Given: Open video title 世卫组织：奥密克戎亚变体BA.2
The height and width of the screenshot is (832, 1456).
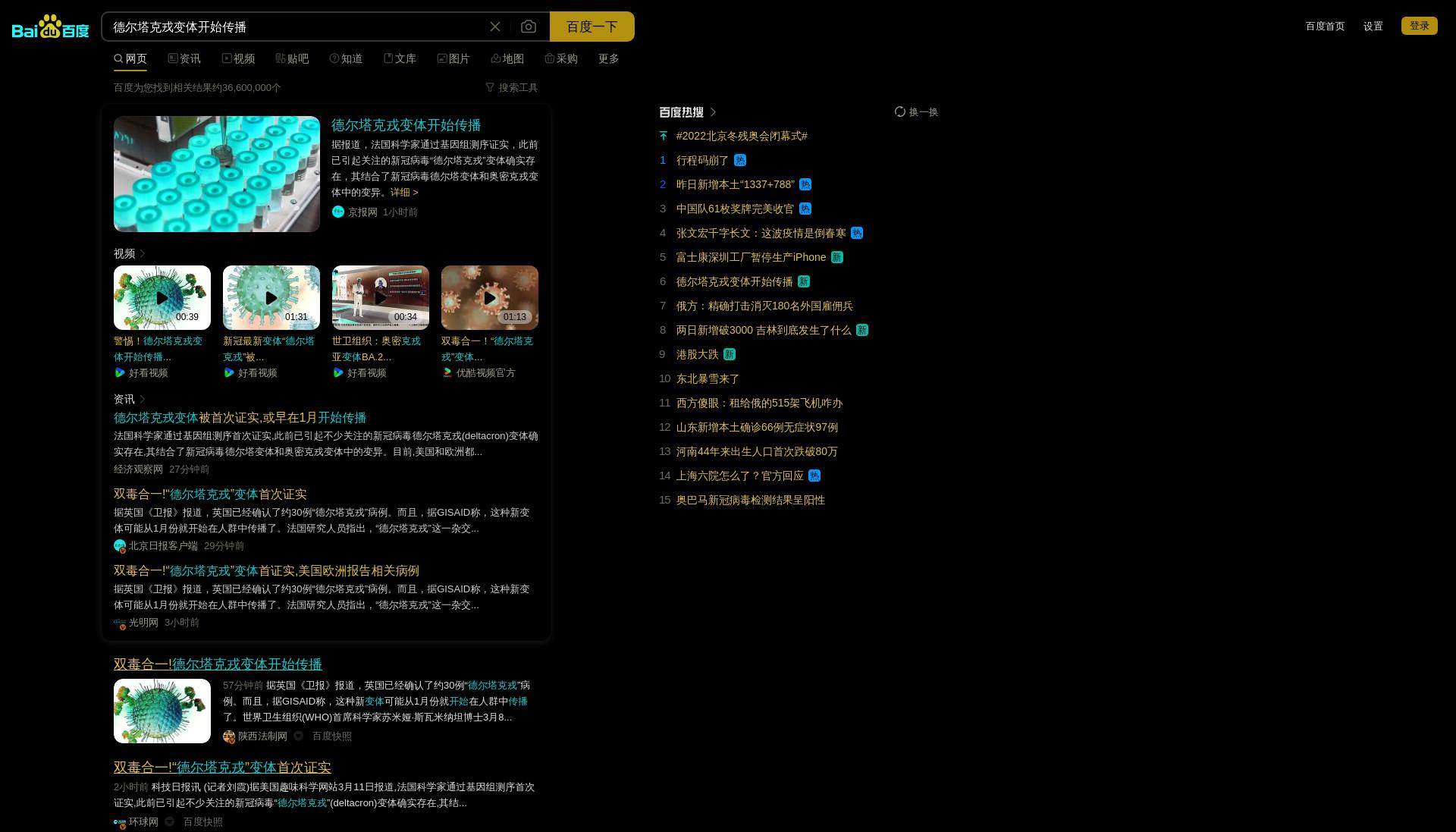Looking at the screenshot, I should pyautogui.click(x=376, y=349).
